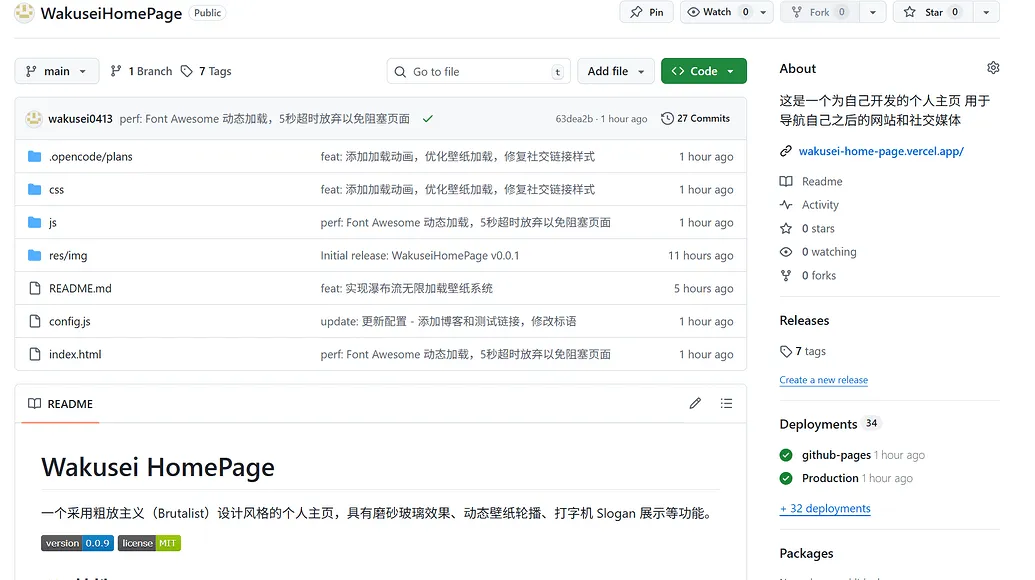Click Create a new release
This screenshot has height=580, width=1035.
(x=824, y=380)
